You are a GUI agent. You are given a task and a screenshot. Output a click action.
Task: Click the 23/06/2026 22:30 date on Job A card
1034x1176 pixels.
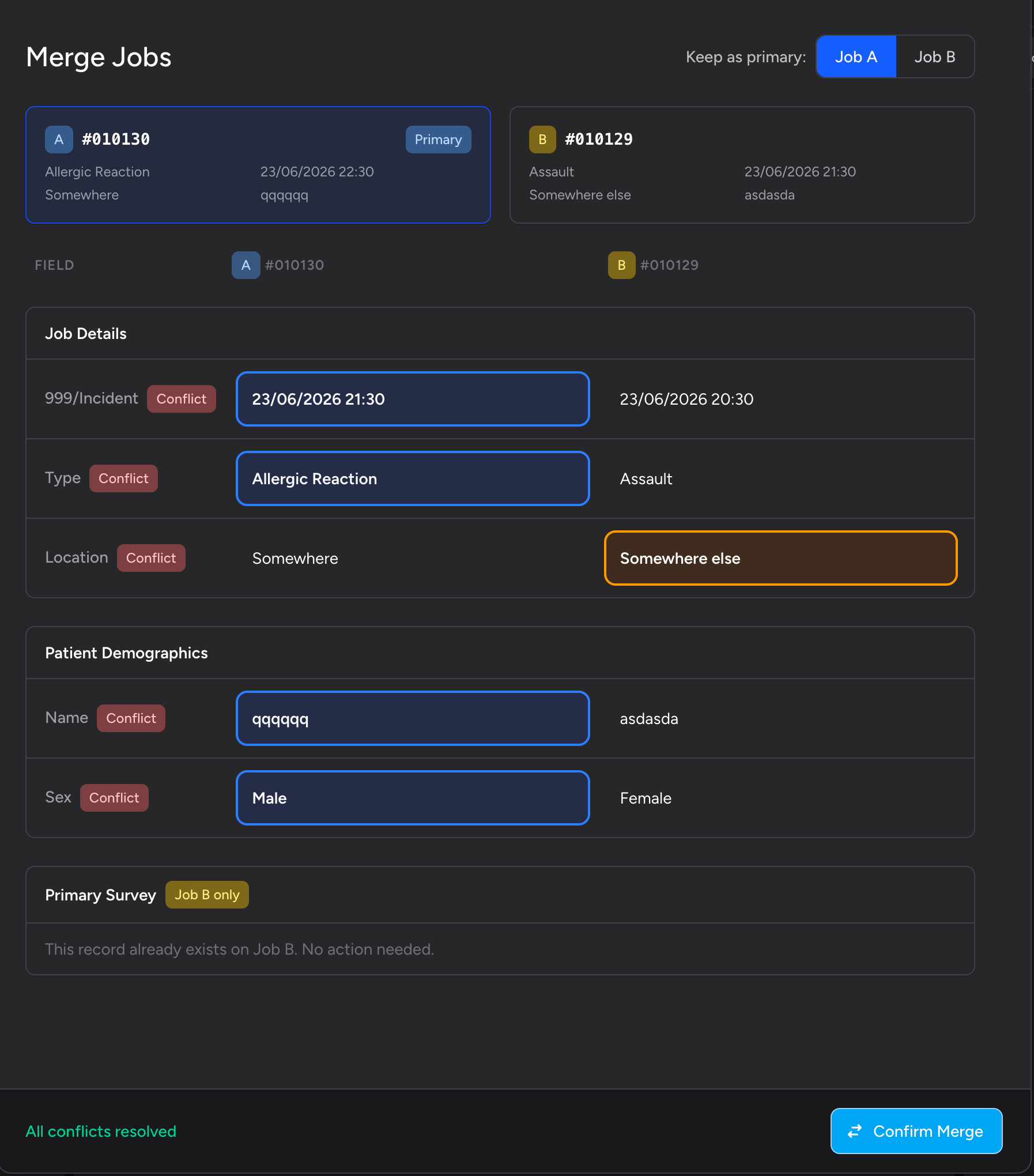click(x=317, y=172)
